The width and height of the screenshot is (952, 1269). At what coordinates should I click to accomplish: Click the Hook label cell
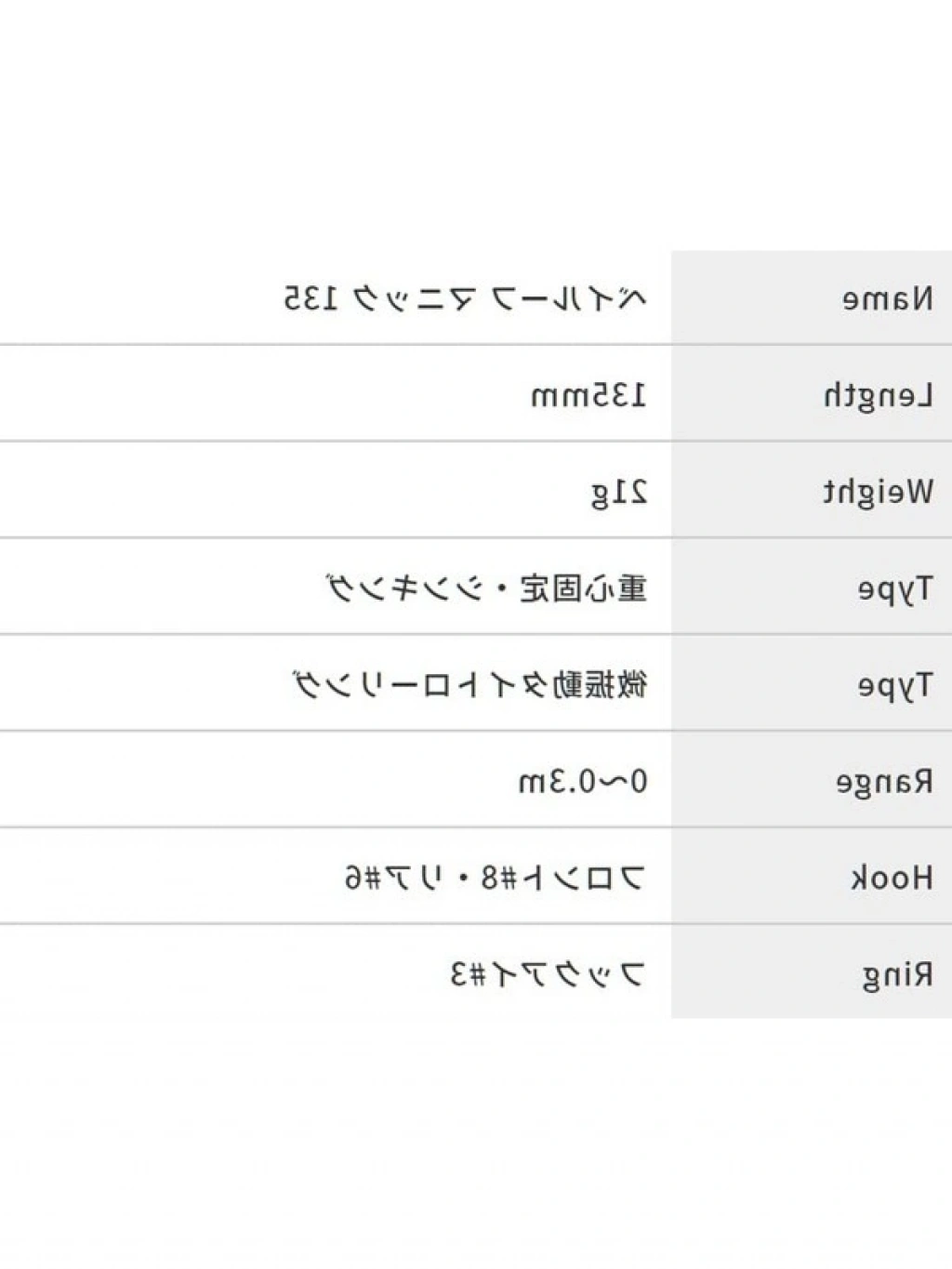891,879
